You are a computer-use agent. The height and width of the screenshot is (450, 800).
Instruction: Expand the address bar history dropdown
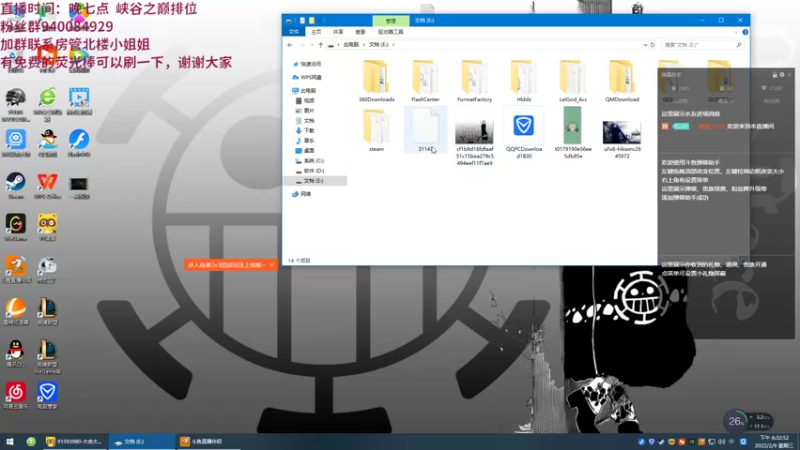coord(645,45)
